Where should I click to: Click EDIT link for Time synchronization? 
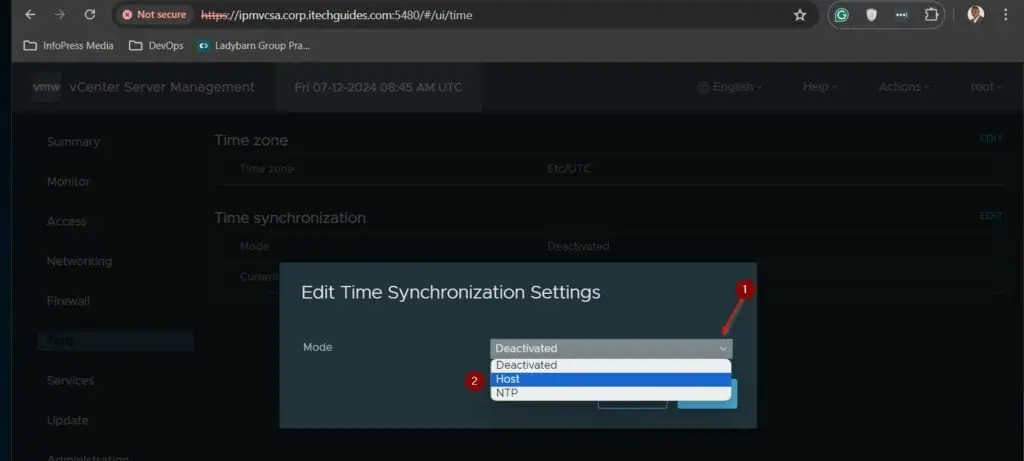(x=991, y=215)
